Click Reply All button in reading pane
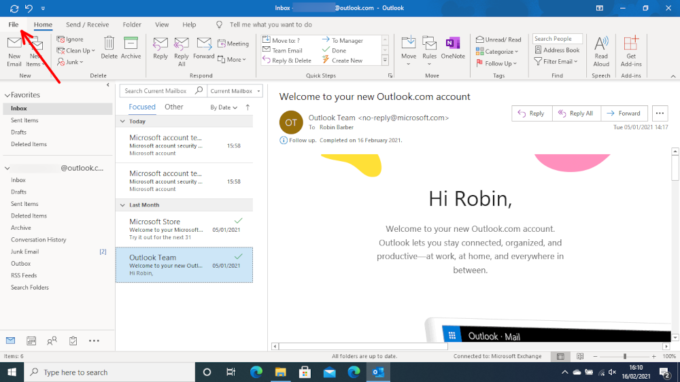This screenshot has height=382, width=680. tap(576, 113)
